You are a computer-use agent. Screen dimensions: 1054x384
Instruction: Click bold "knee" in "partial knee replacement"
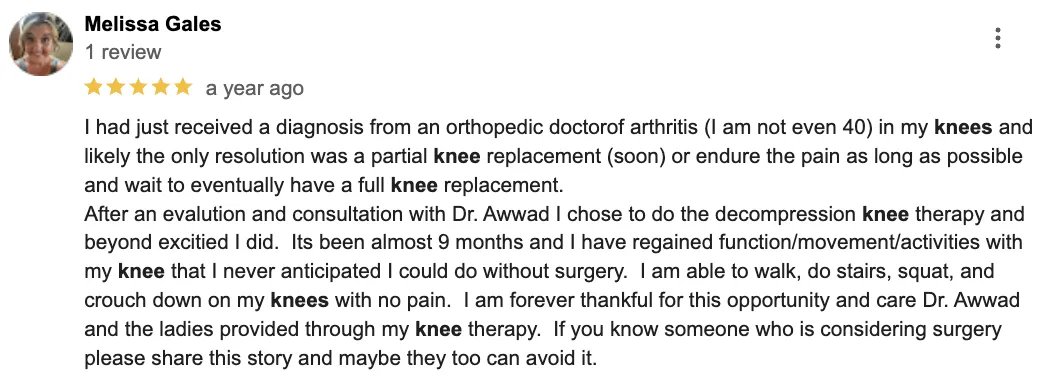[x=457, y=156]
